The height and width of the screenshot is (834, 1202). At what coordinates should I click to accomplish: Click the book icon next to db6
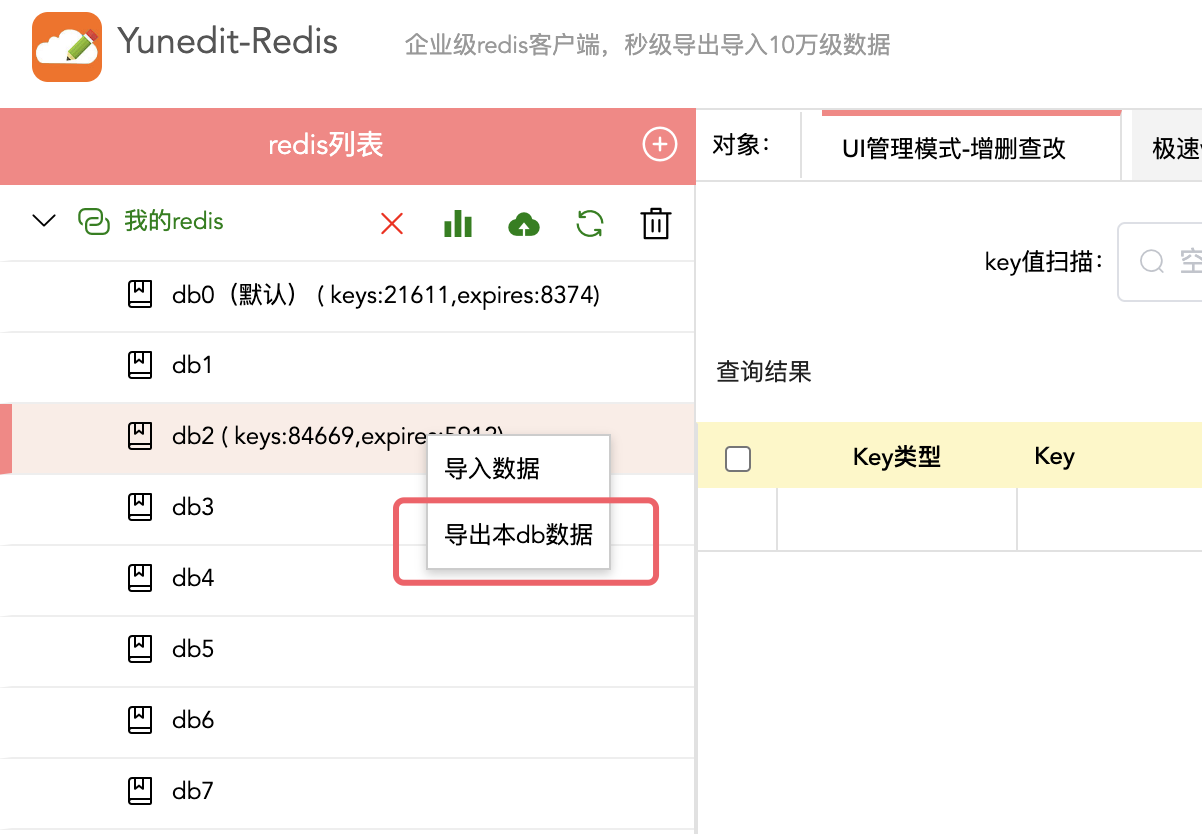(x=140, y=720)
